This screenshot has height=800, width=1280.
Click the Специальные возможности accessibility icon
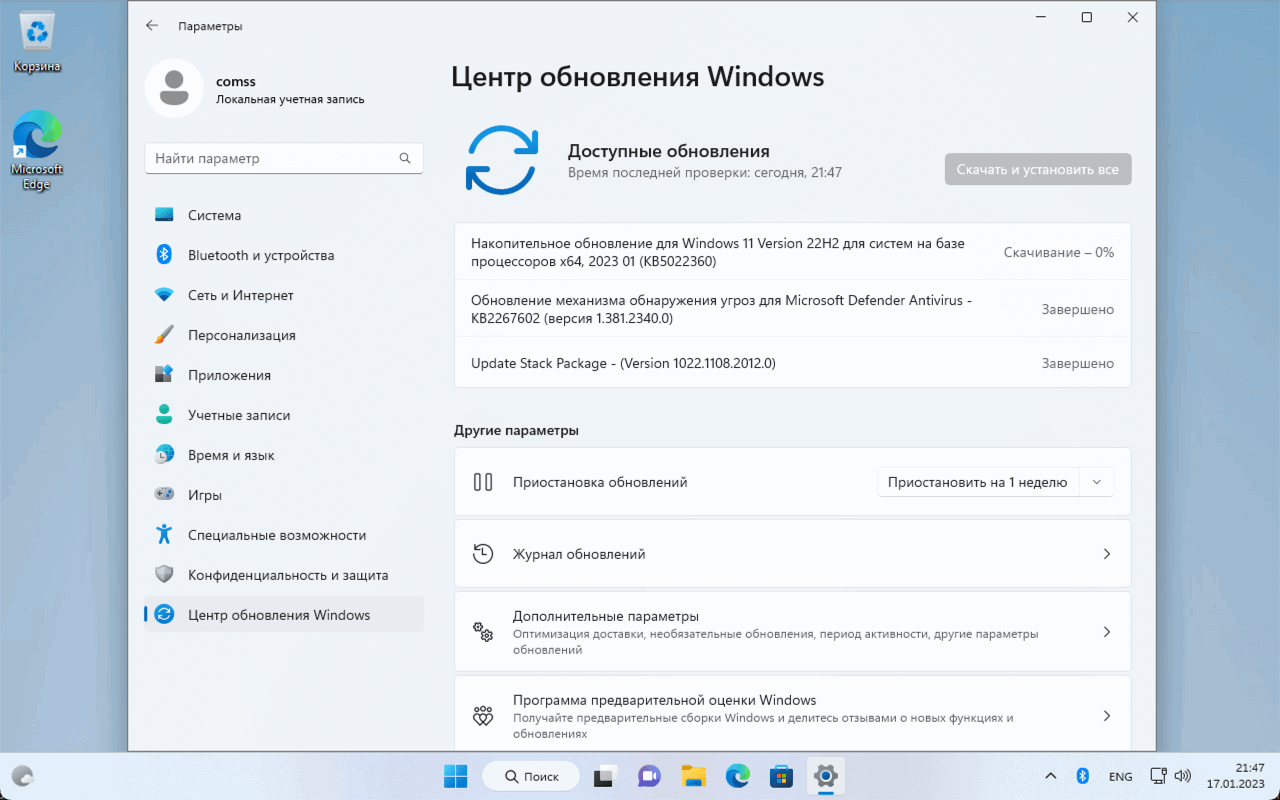(165, 535)
